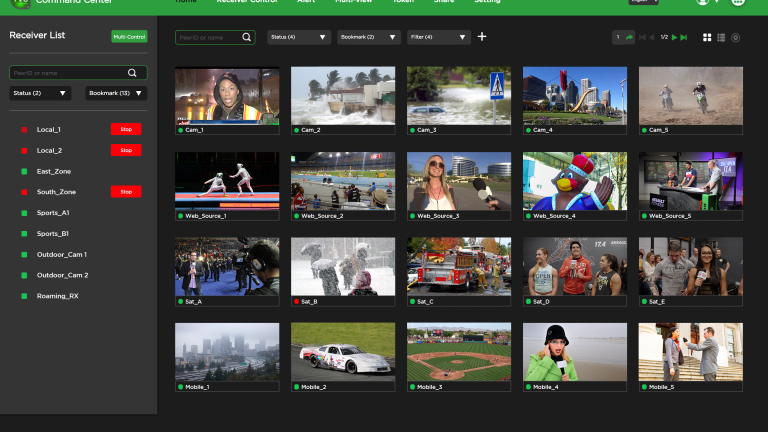
Task: Click the green status dot on Web_Source_3
Action: (x=413, y=216)
